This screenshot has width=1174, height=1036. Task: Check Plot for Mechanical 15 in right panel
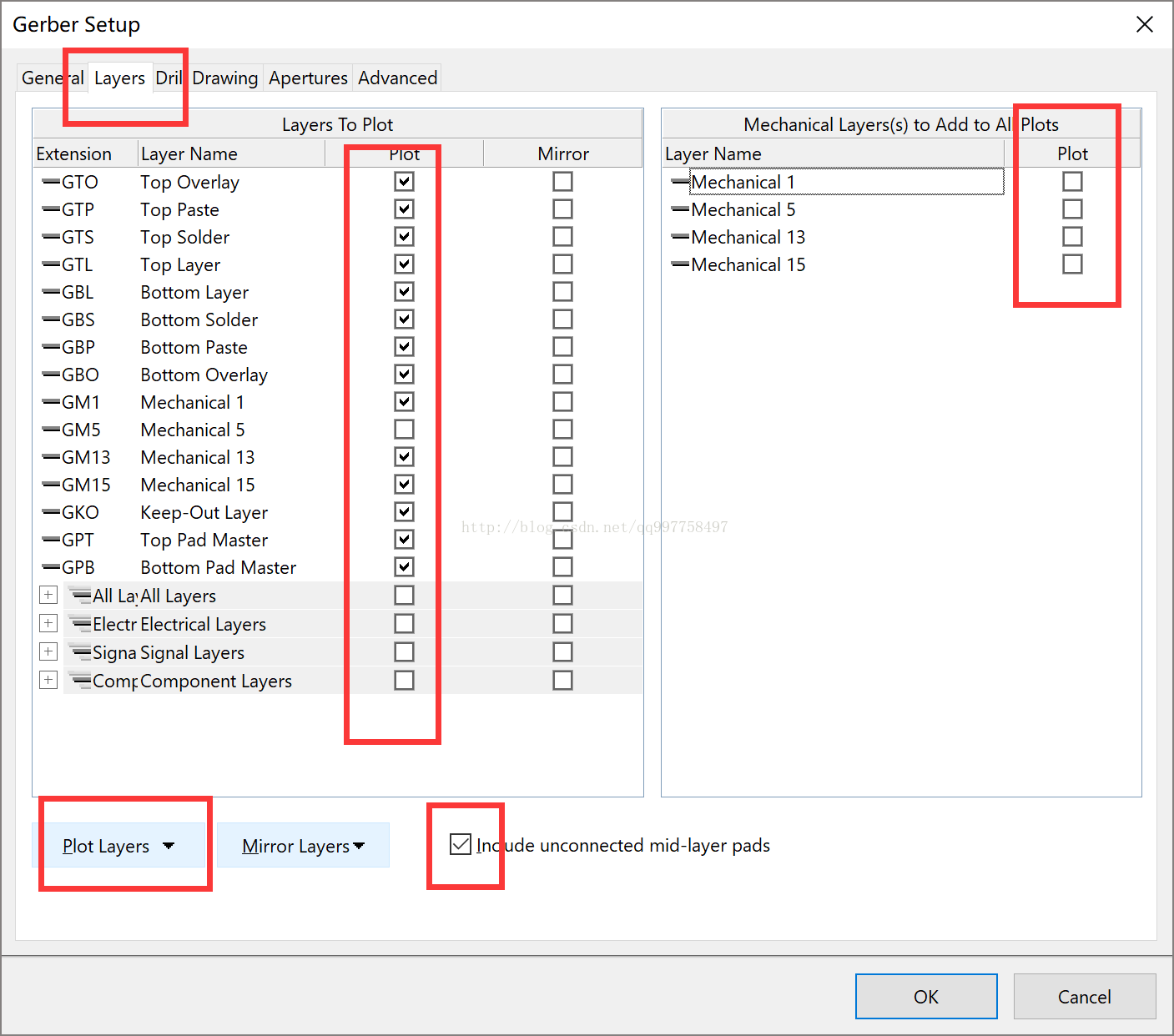(x=1072, y=264)
